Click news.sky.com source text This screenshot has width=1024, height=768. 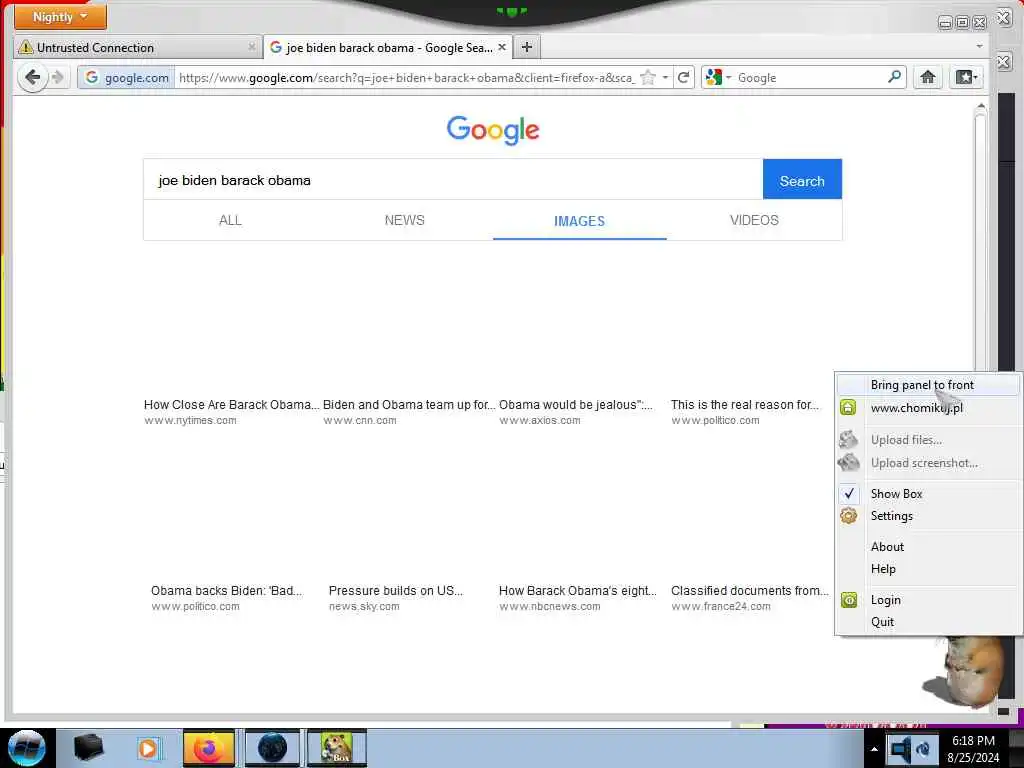point(364,607)
